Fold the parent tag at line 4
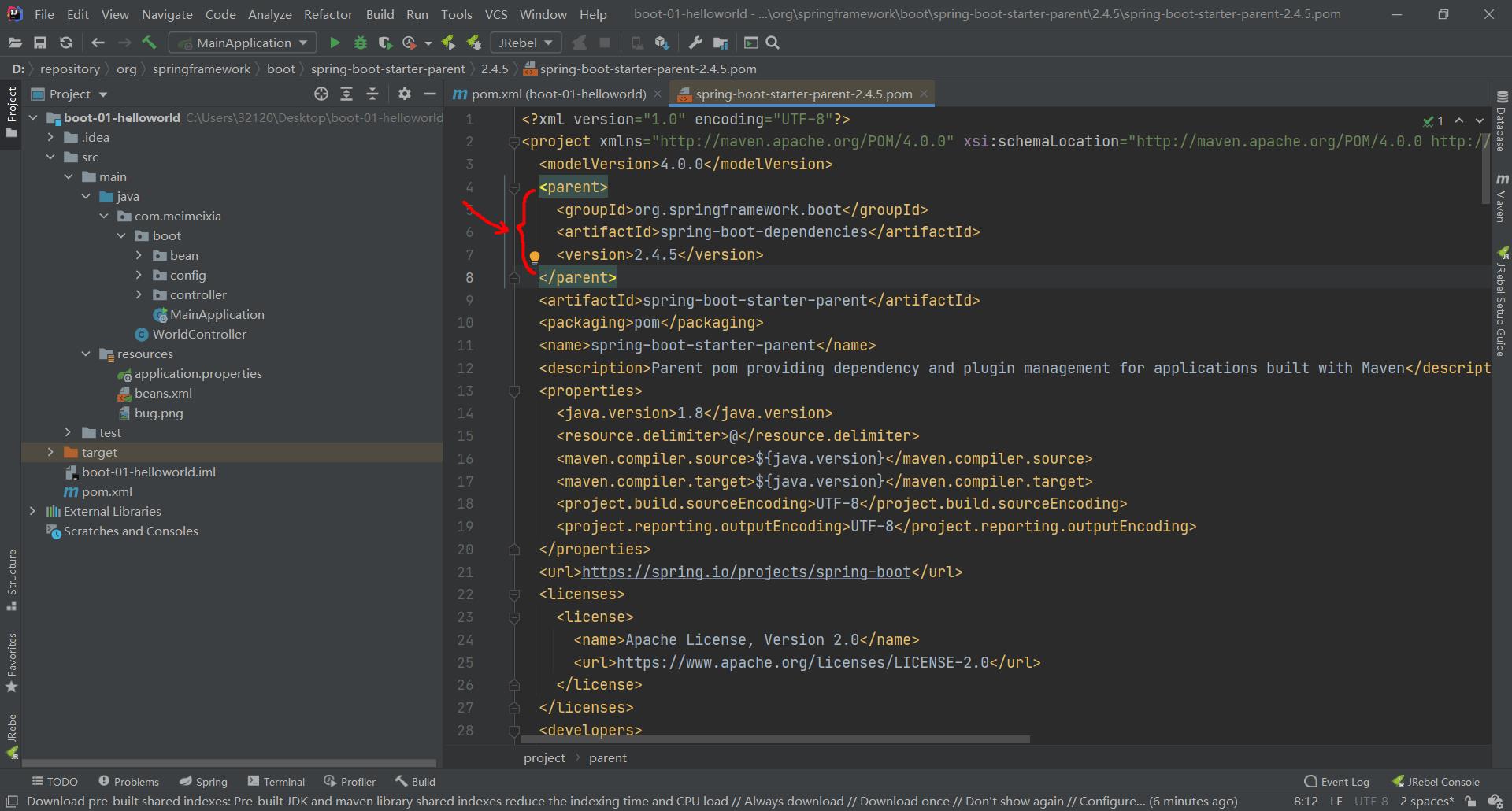Image resolution: width=1512 pixels, height=811 pixels. pyautogui.click(x=514, y=187)
